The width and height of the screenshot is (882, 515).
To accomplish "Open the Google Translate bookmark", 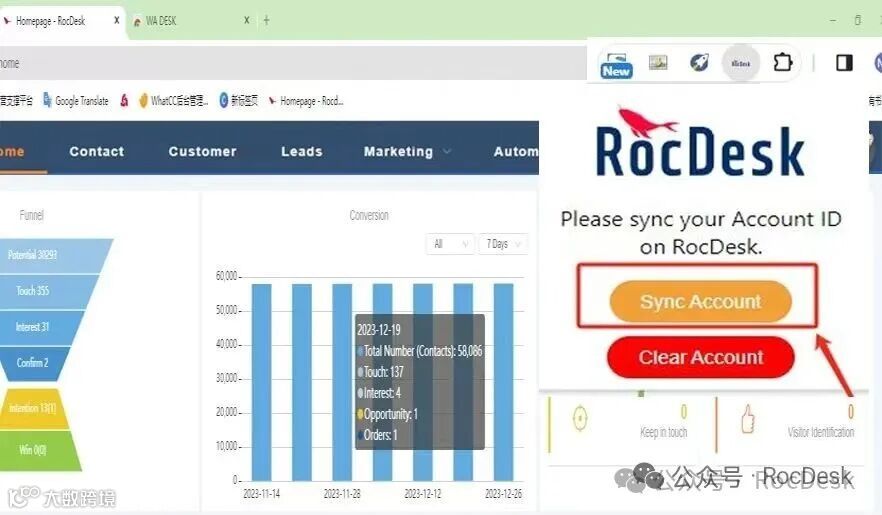I will [76, 101].
